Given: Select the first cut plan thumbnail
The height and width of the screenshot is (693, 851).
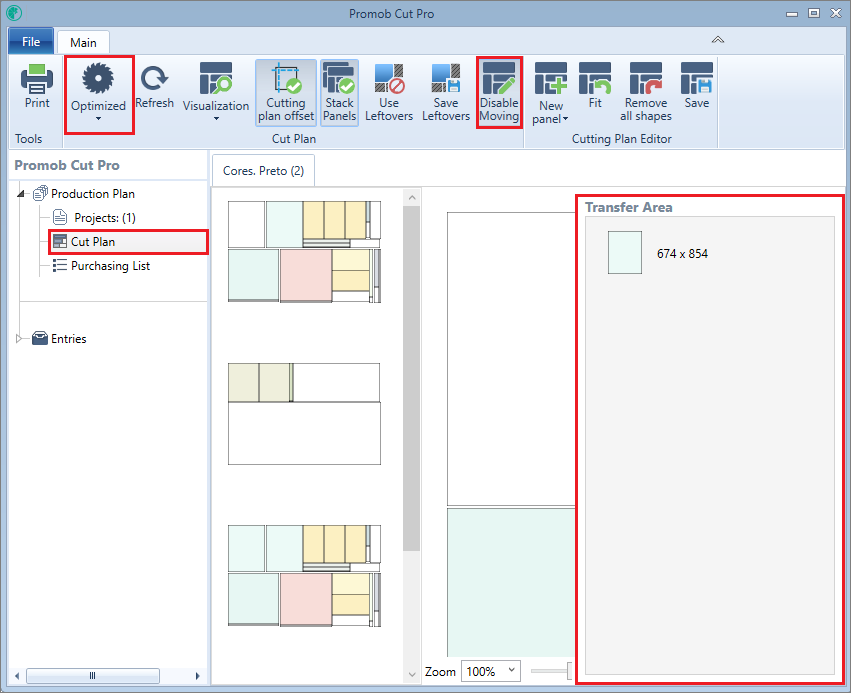Looking at the screenshot, I should [x=304, y=252].
